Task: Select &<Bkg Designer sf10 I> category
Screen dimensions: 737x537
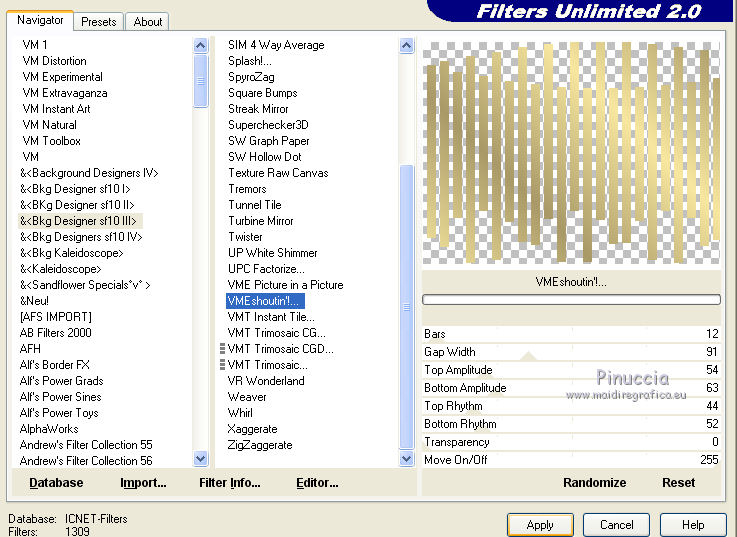Action: coord(75,189)
